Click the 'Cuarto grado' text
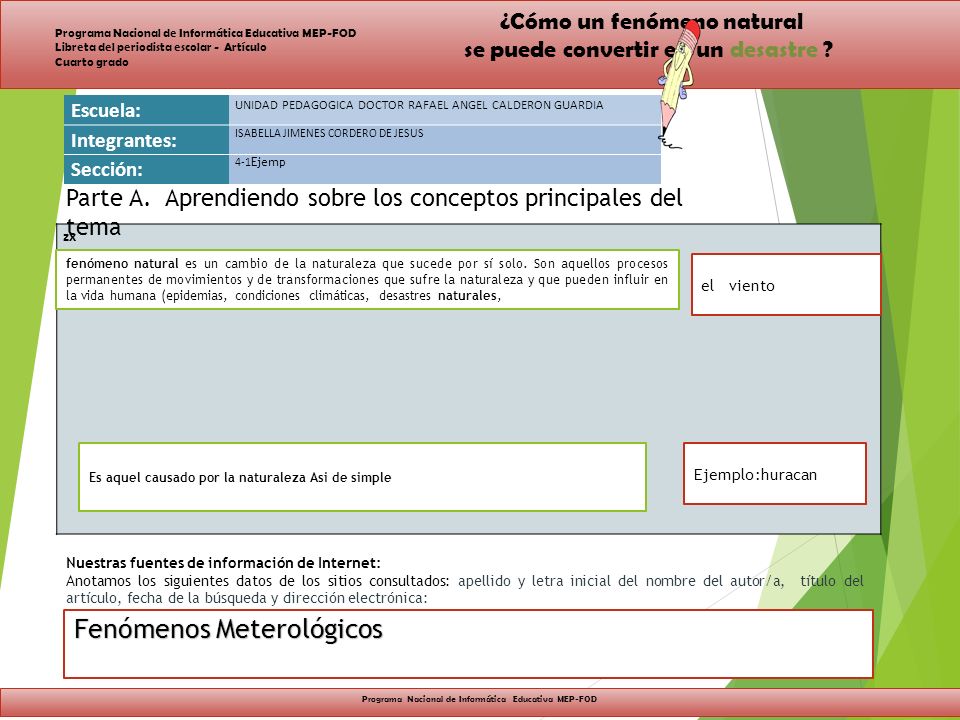Screen dimensions: 960x720 tap(92, 62)
